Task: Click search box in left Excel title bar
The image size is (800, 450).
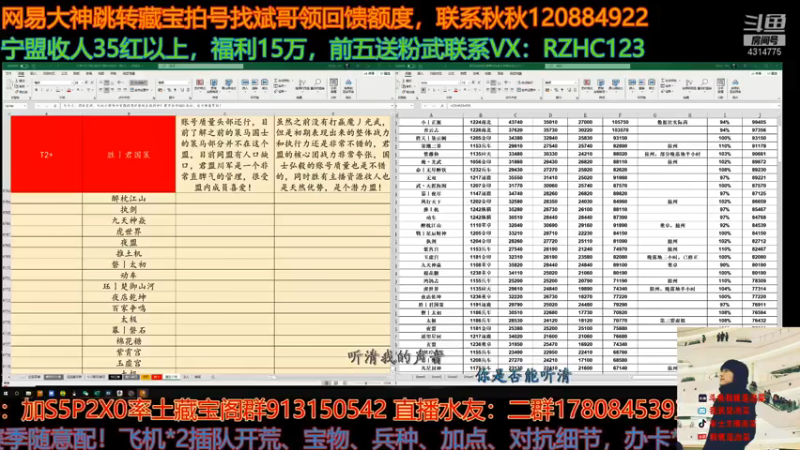Action: coord(201,66)
